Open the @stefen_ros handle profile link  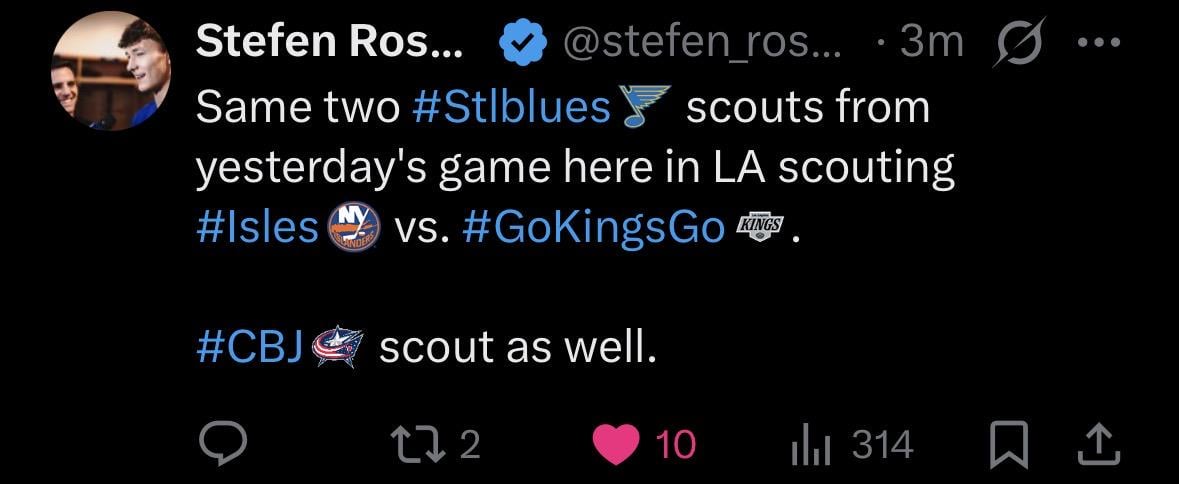[702, 42]
